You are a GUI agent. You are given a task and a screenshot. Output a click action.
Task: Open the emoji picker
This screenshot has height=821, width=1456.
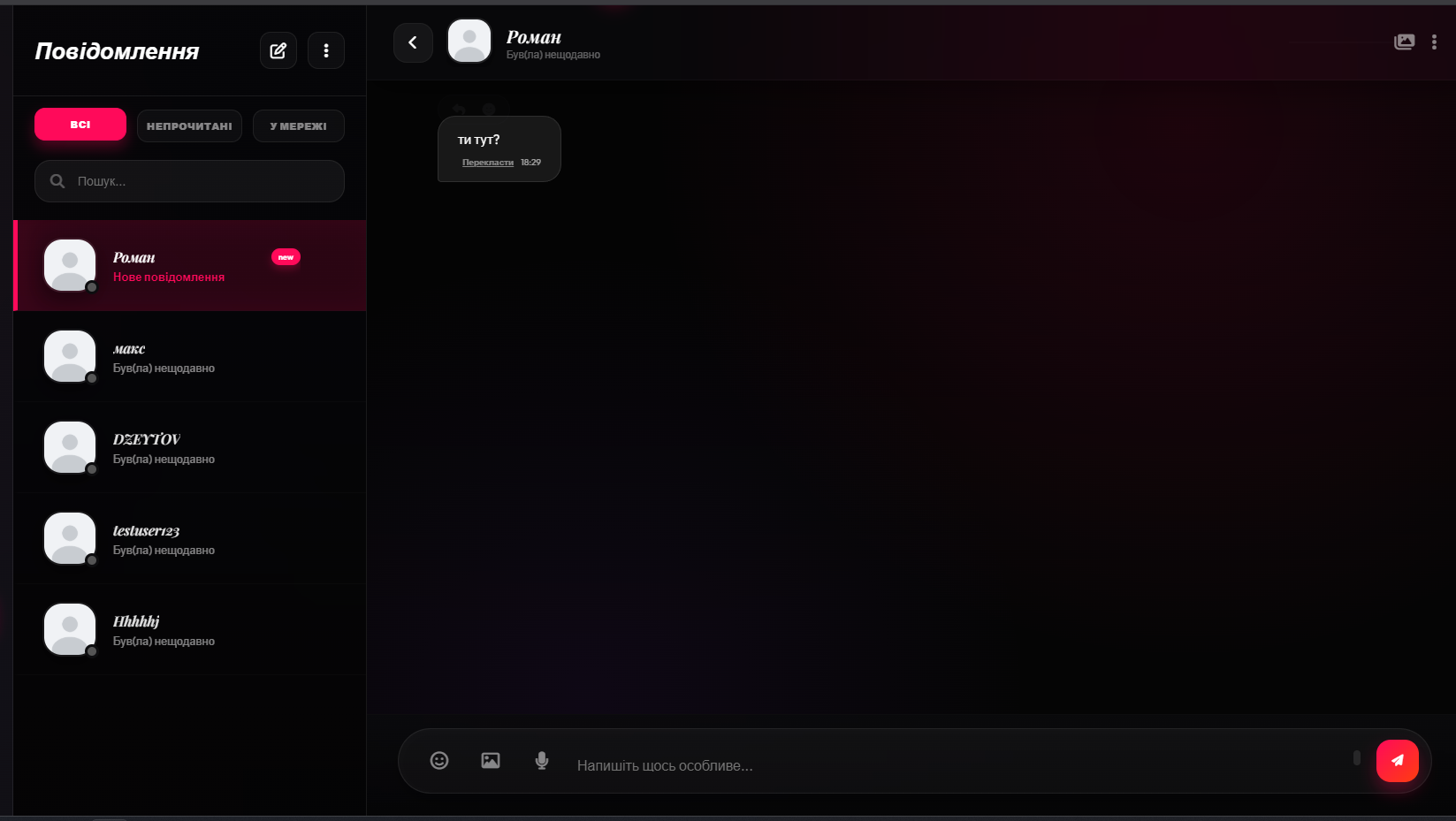439,761
